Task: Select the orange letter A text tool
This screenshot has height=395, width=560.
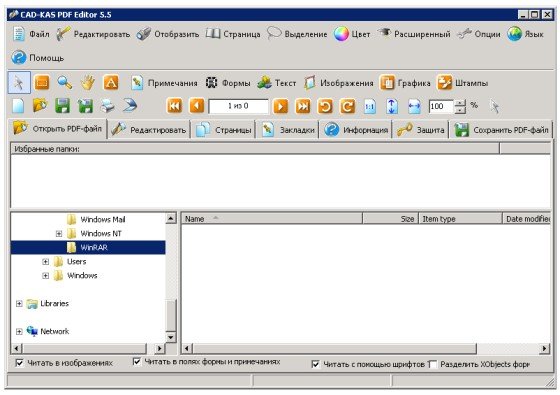Action: pyautogui.click(x=111, y=83)
